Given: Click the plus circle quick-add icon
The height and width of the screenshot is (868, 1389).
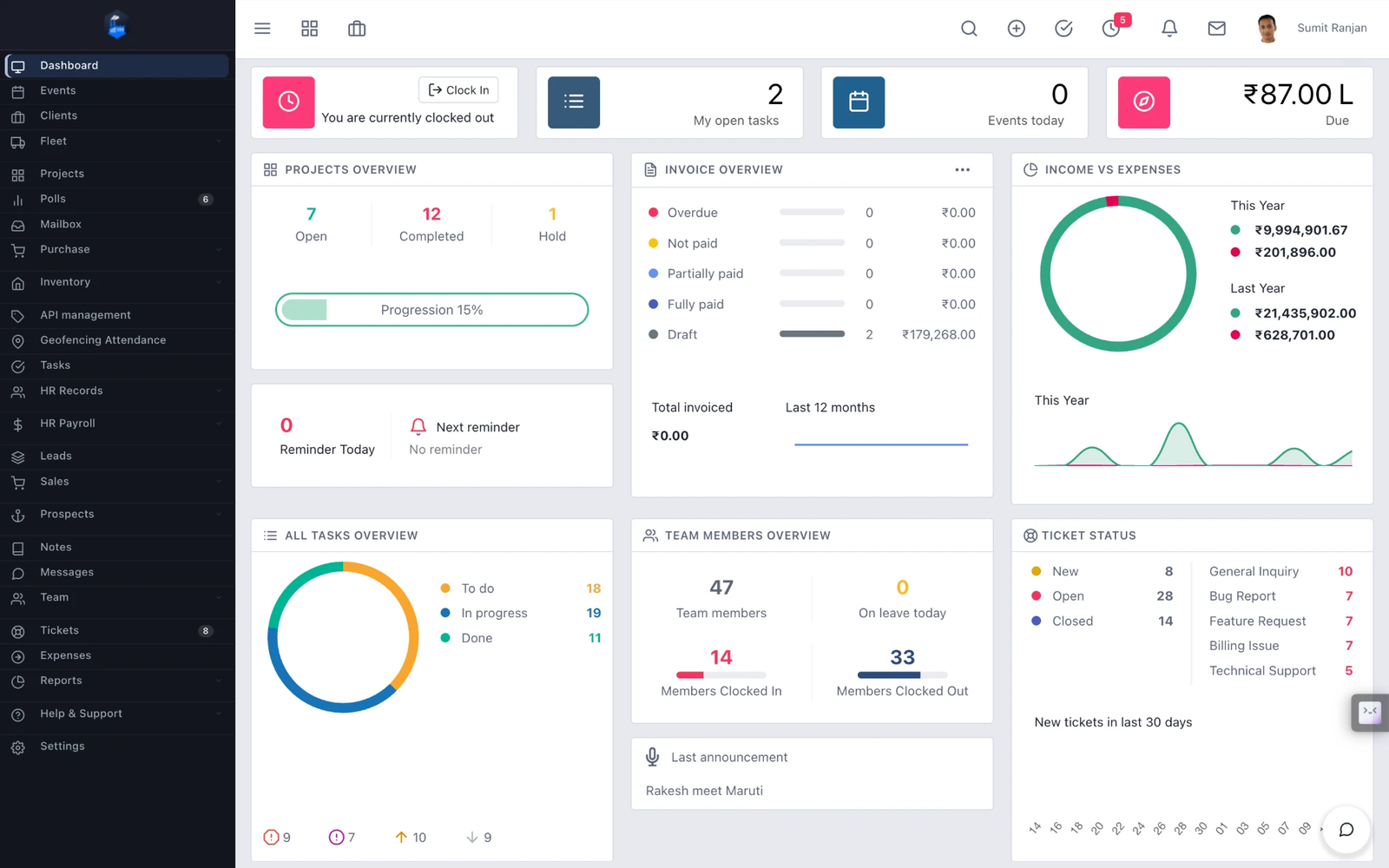Looking at the screenshot, I should tap(1016, 29).
